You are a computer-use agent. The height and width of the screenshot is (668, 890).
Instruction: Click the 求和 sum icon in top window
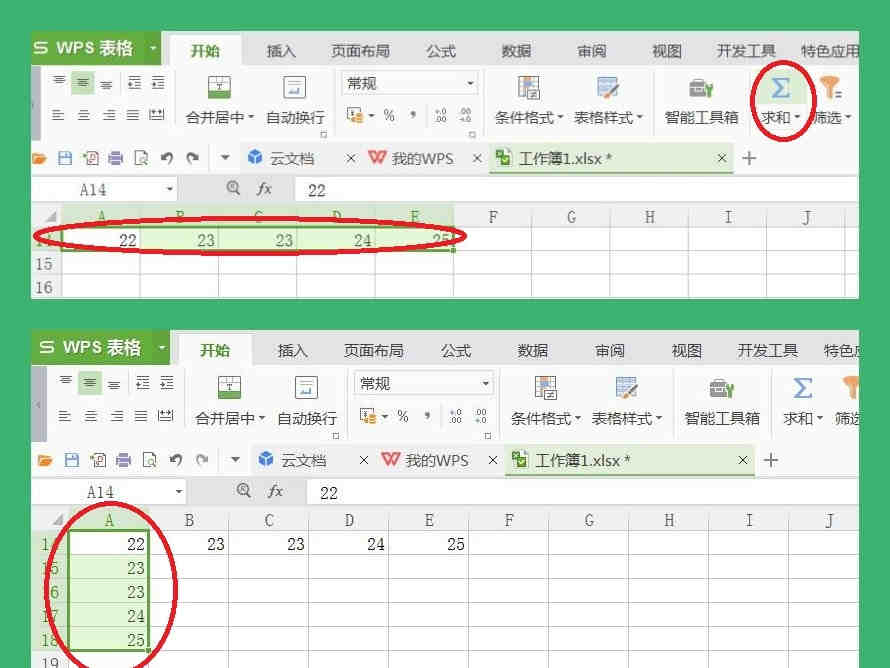pos(780,89)
